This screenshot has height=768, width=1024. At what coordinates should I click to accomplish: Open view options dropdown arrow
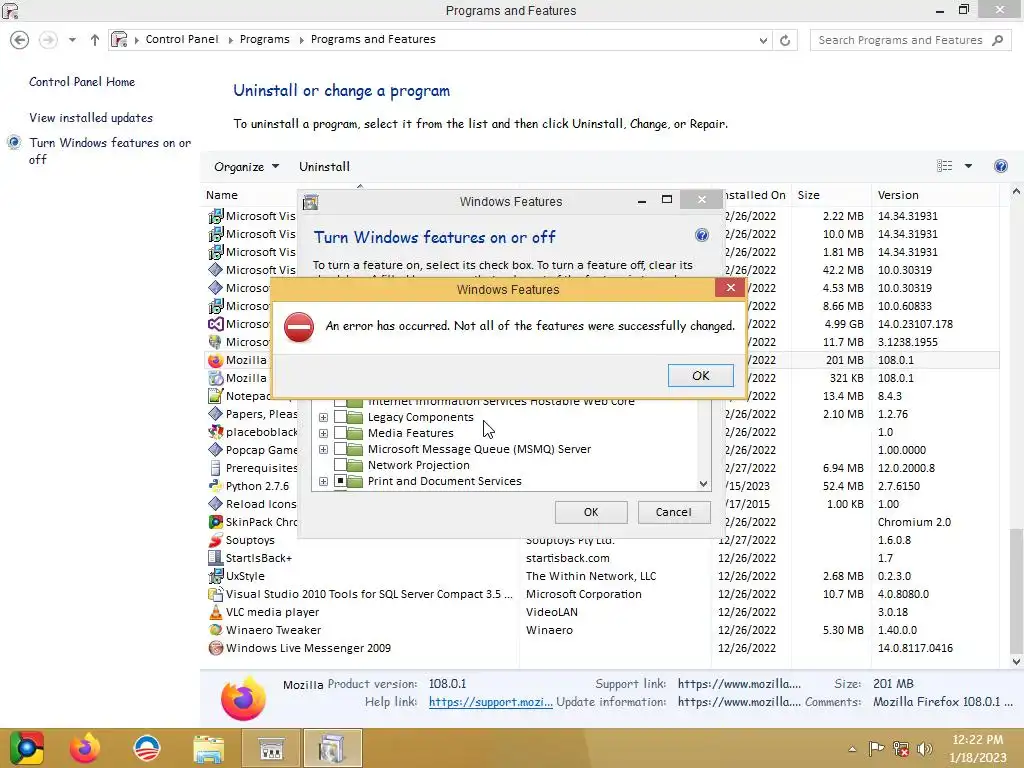[x=968, y=166]
